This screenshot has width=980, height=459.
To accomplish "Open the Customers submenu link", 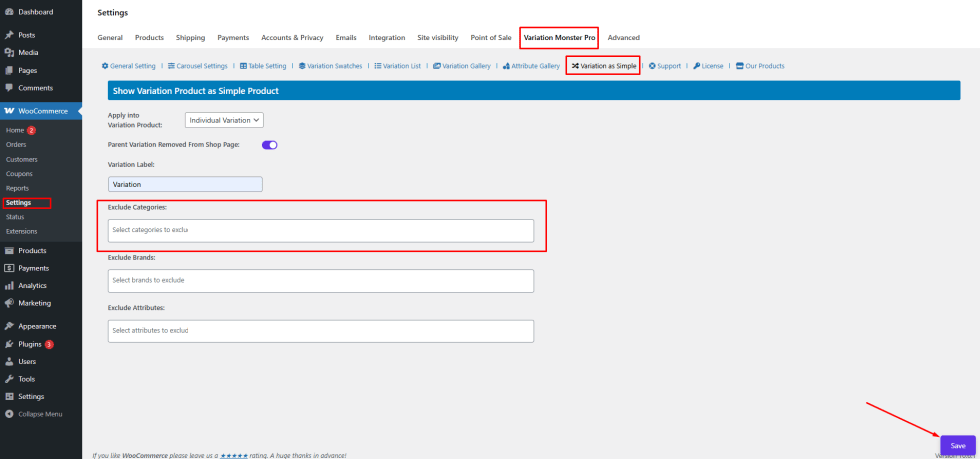I will click(22, 159).
